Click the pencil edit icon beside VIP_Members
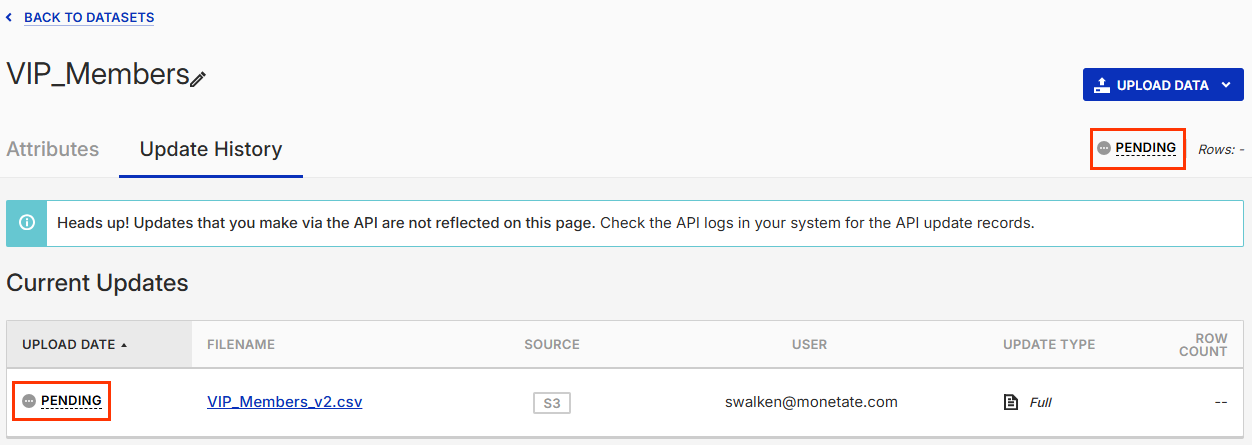This screenshot has height=445, width=1252. point(198,78)
